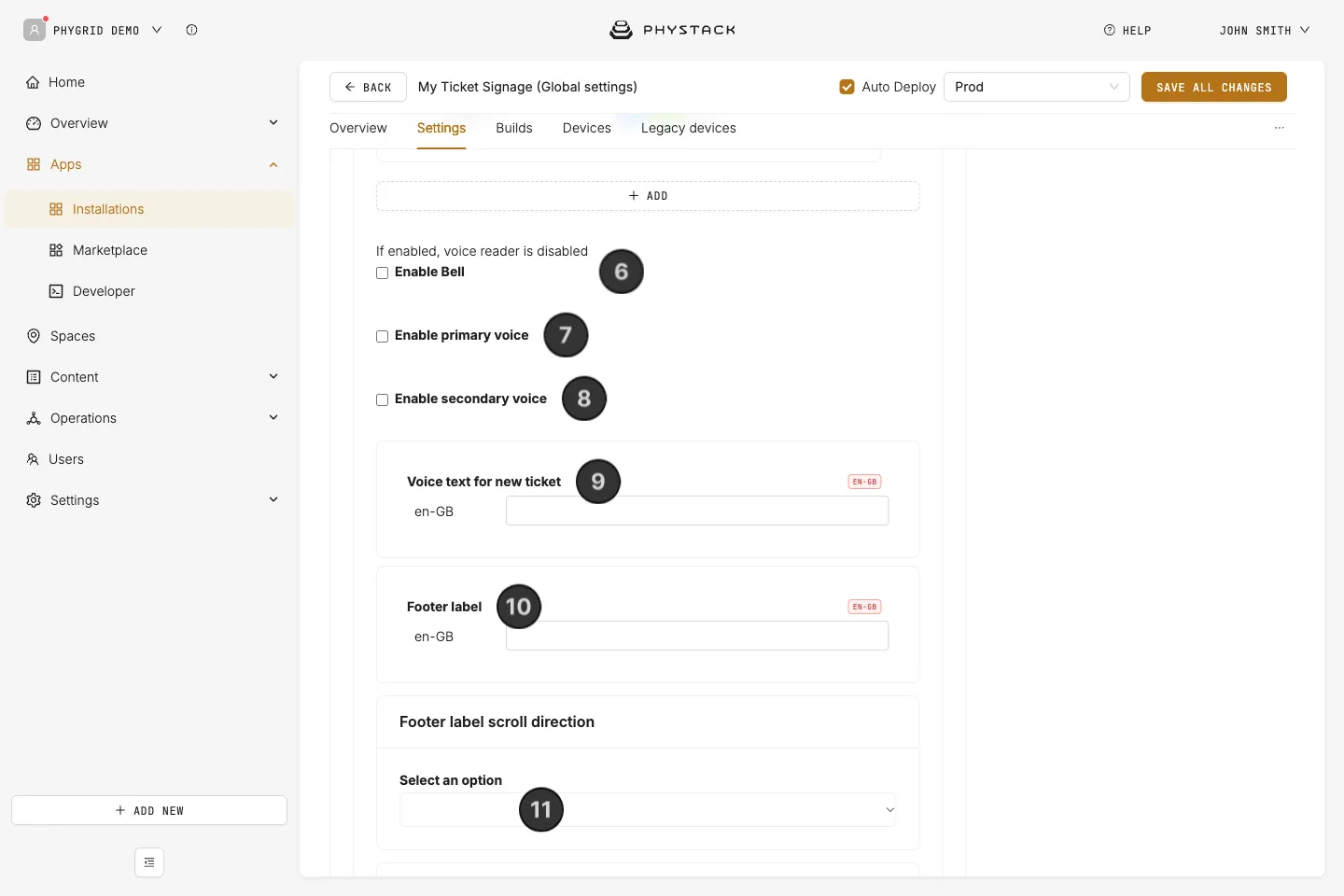Click the Settings gear icon in sidebar

(x=34, y=500)
